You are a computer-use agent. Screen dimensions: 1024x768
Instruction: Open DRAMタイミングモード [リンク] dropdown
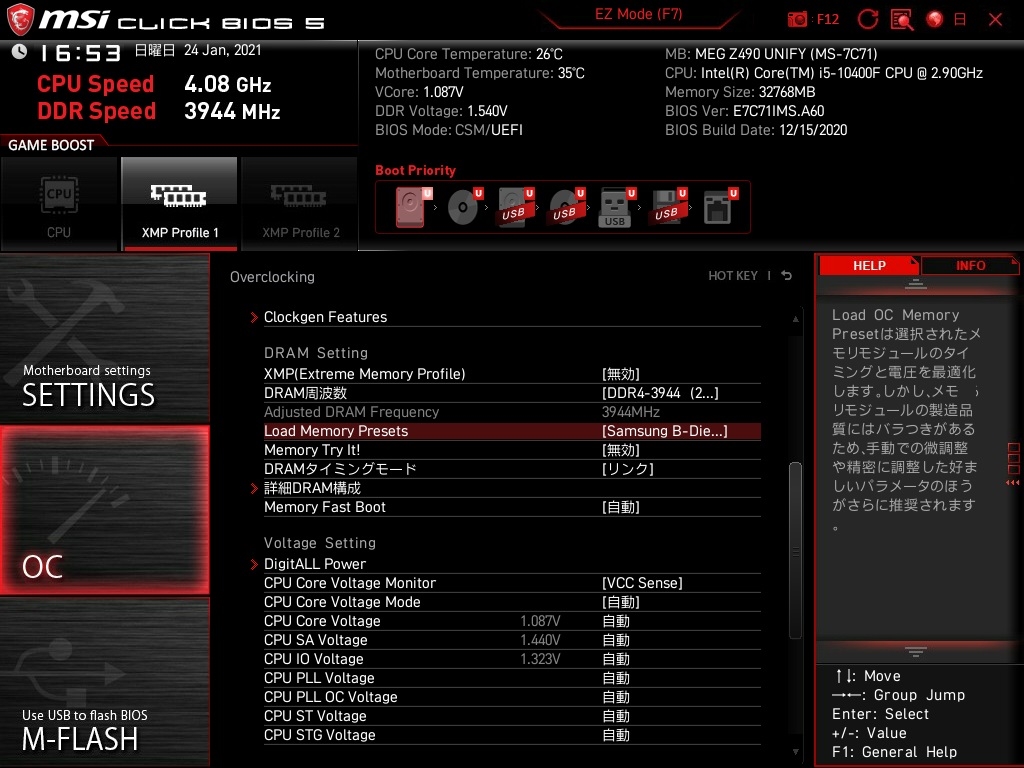628,469
